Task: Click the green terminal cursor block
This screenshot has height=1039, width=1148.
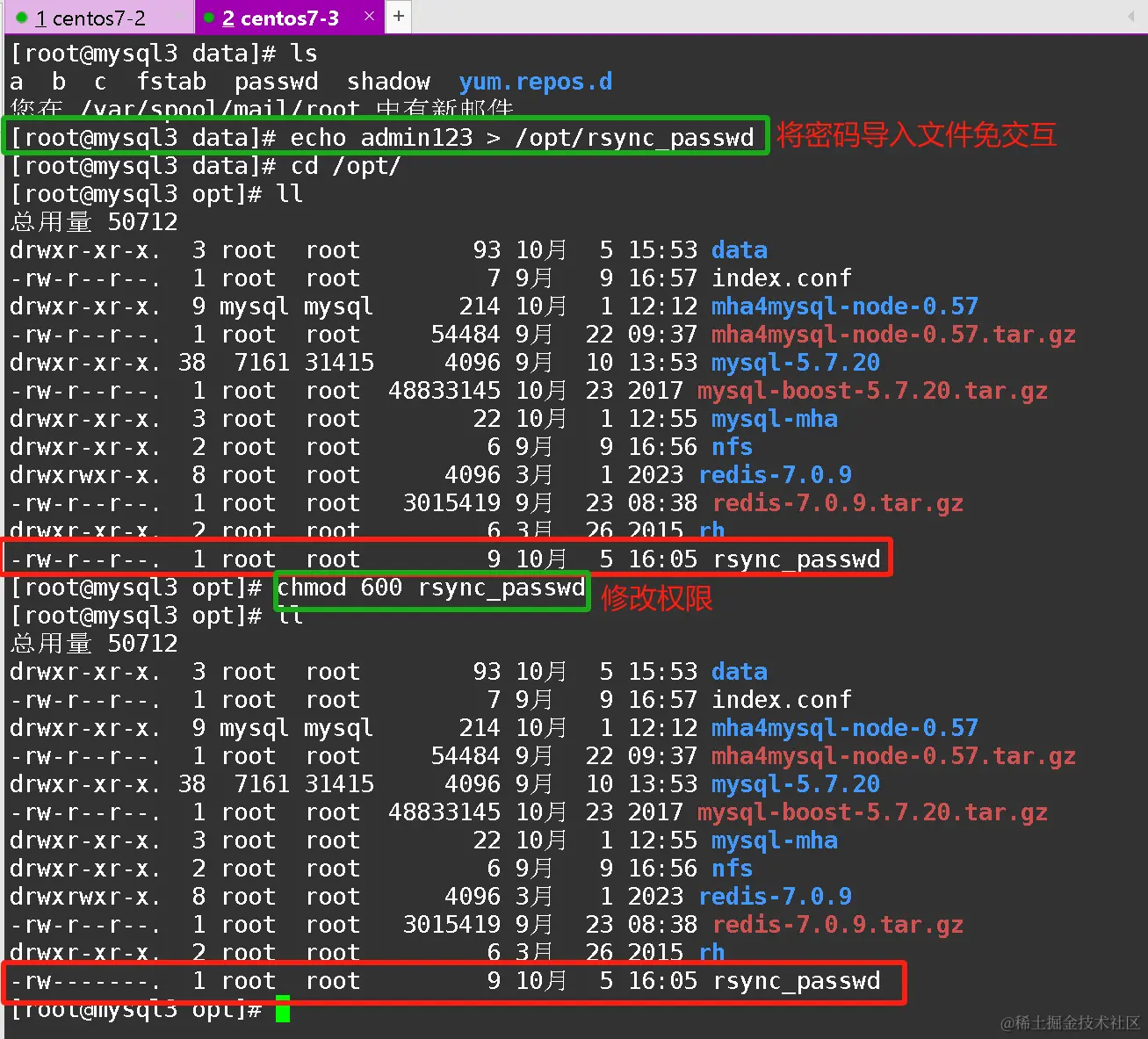Action: click(283, 1009)
